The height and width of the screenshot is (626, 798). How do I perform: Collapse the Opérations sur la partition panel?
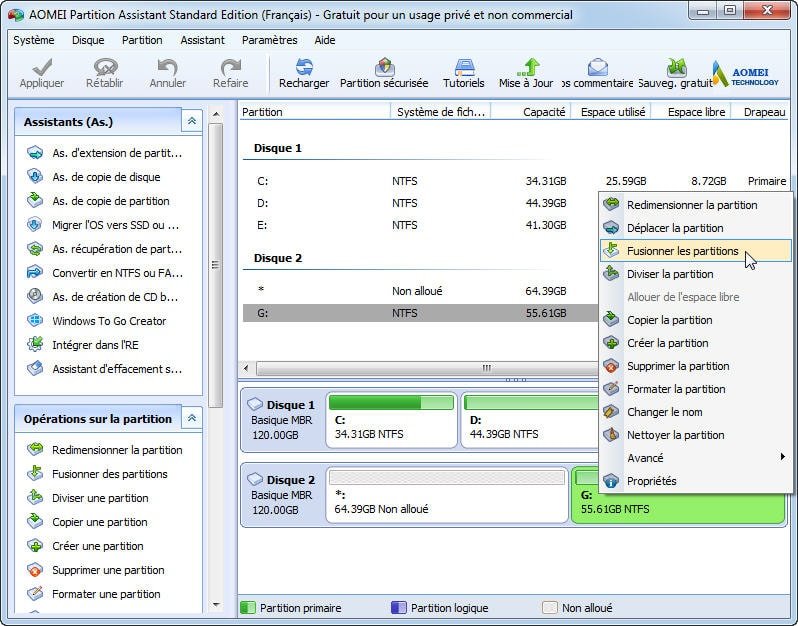click(192, 418)
